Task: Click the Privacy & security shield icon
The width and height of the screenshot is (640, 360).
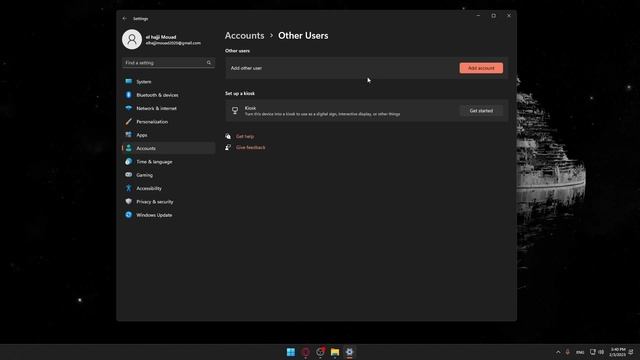Action: (129, 202)
